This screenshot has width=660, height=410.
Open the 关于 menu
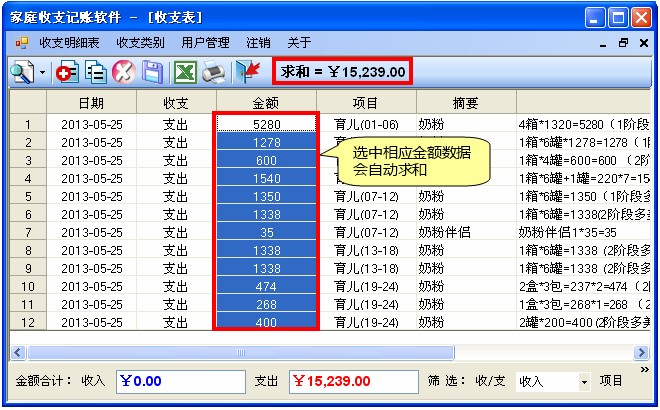[x=299, y=43]
